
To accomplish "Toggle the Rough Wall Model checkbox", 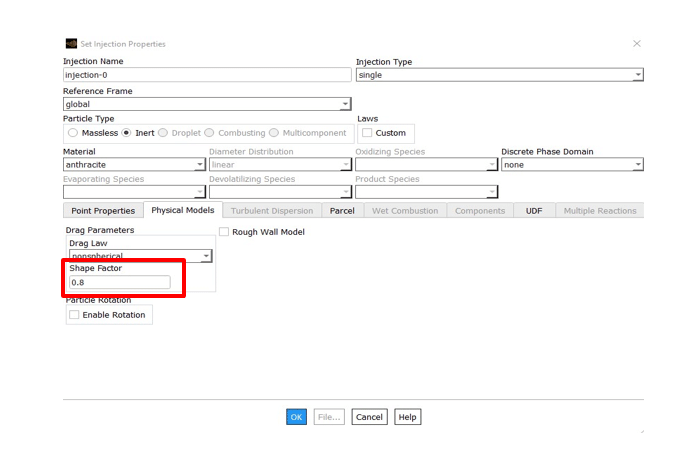I will (224, 232).
